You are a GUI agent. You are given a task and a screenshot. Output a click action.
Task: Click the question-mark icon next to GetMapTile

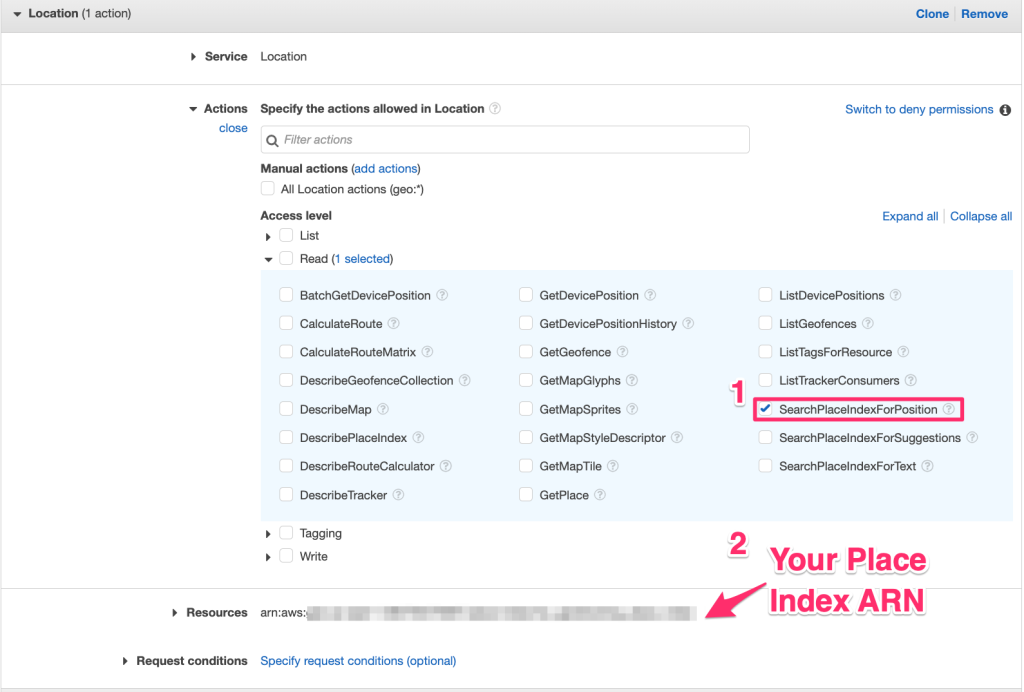pyautogui.click(x=613, y=465)
